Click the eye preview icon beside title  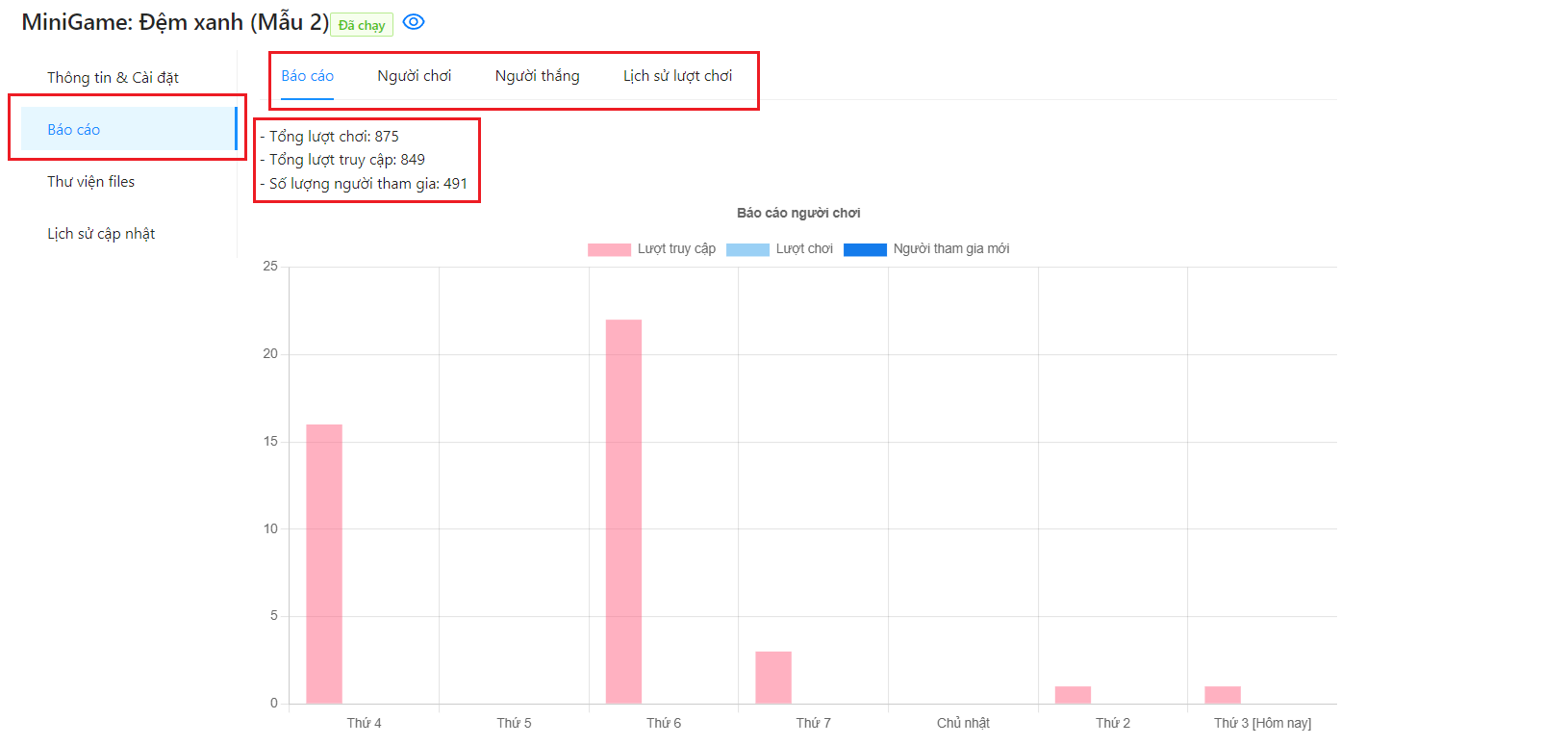tap(414, 22)
